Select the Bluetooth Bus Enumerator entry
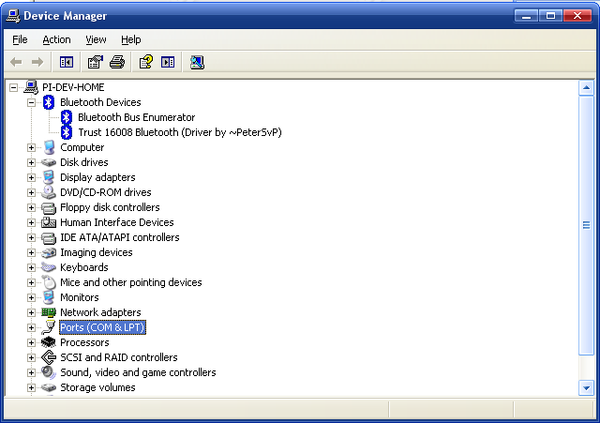The width and height of the screenshot is (600, 423). 137,117
